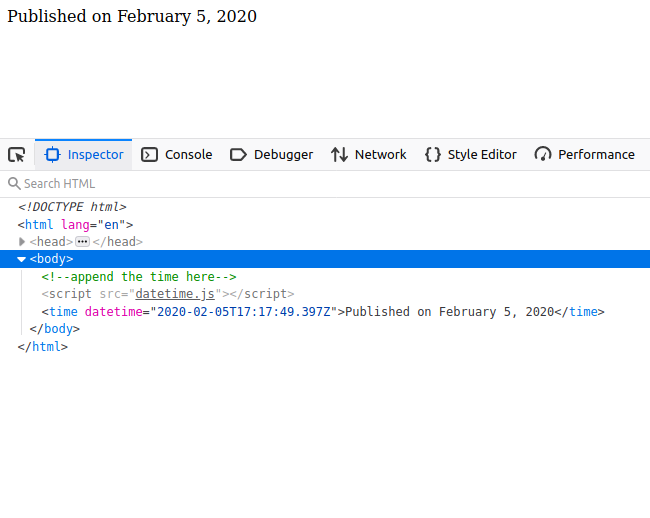Open the Style Editor tab
The image size is (650, 518).
(x=471, y=155)
